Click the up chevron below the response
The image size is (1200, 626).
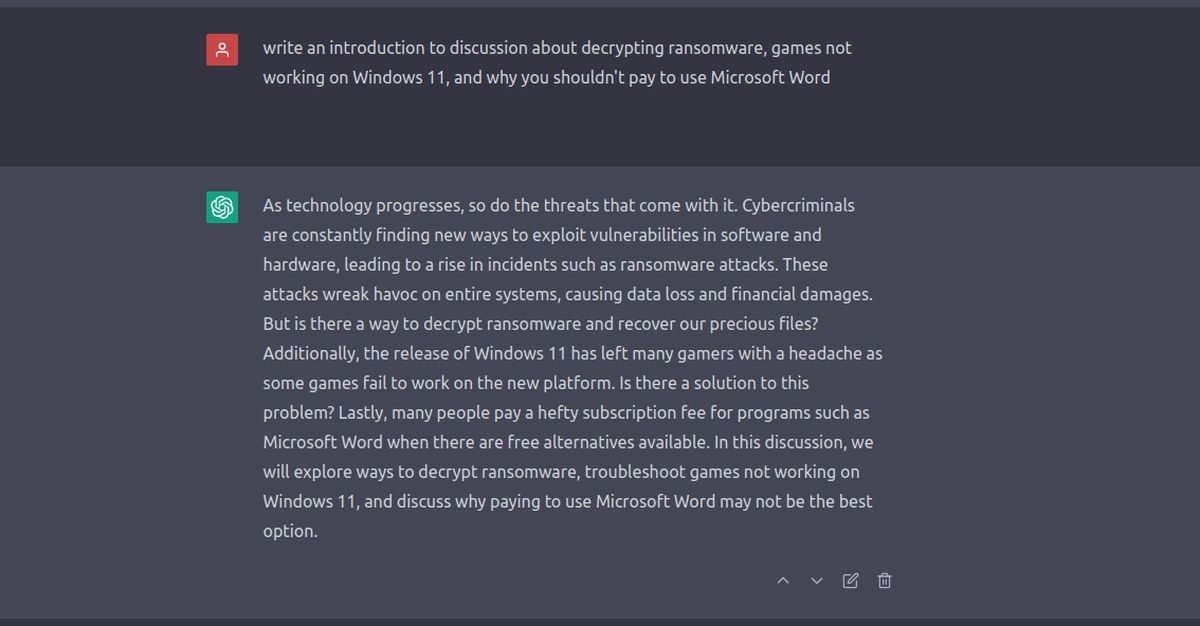click(x=783, y=580)
